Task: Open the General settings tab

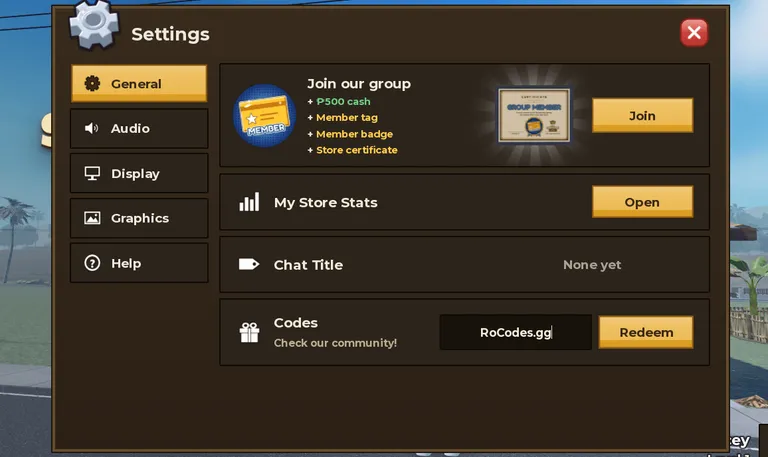Action: click(x=139, y=84)
